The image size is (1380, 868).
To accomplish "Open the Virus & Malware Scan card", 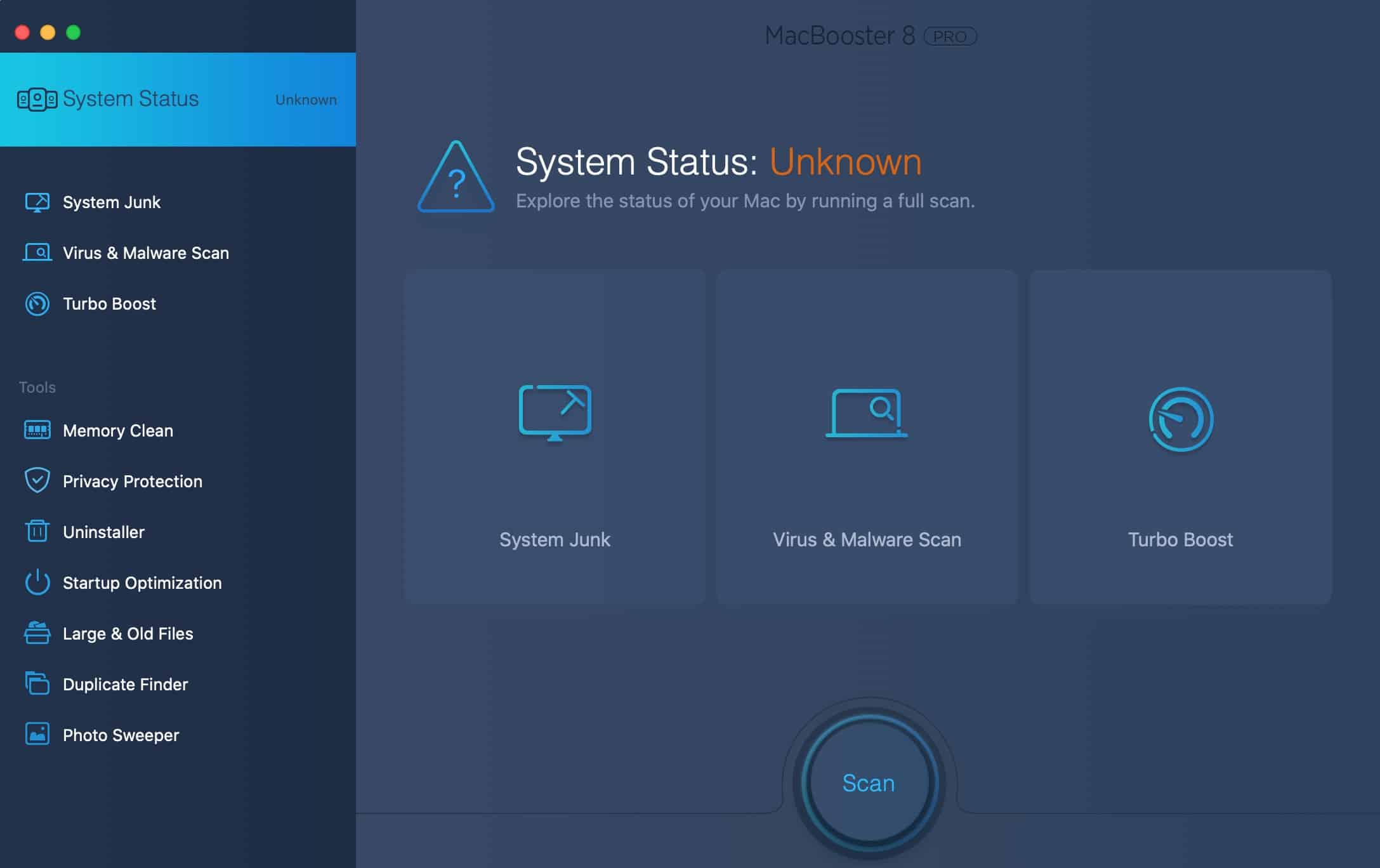I will coord(867,435).
